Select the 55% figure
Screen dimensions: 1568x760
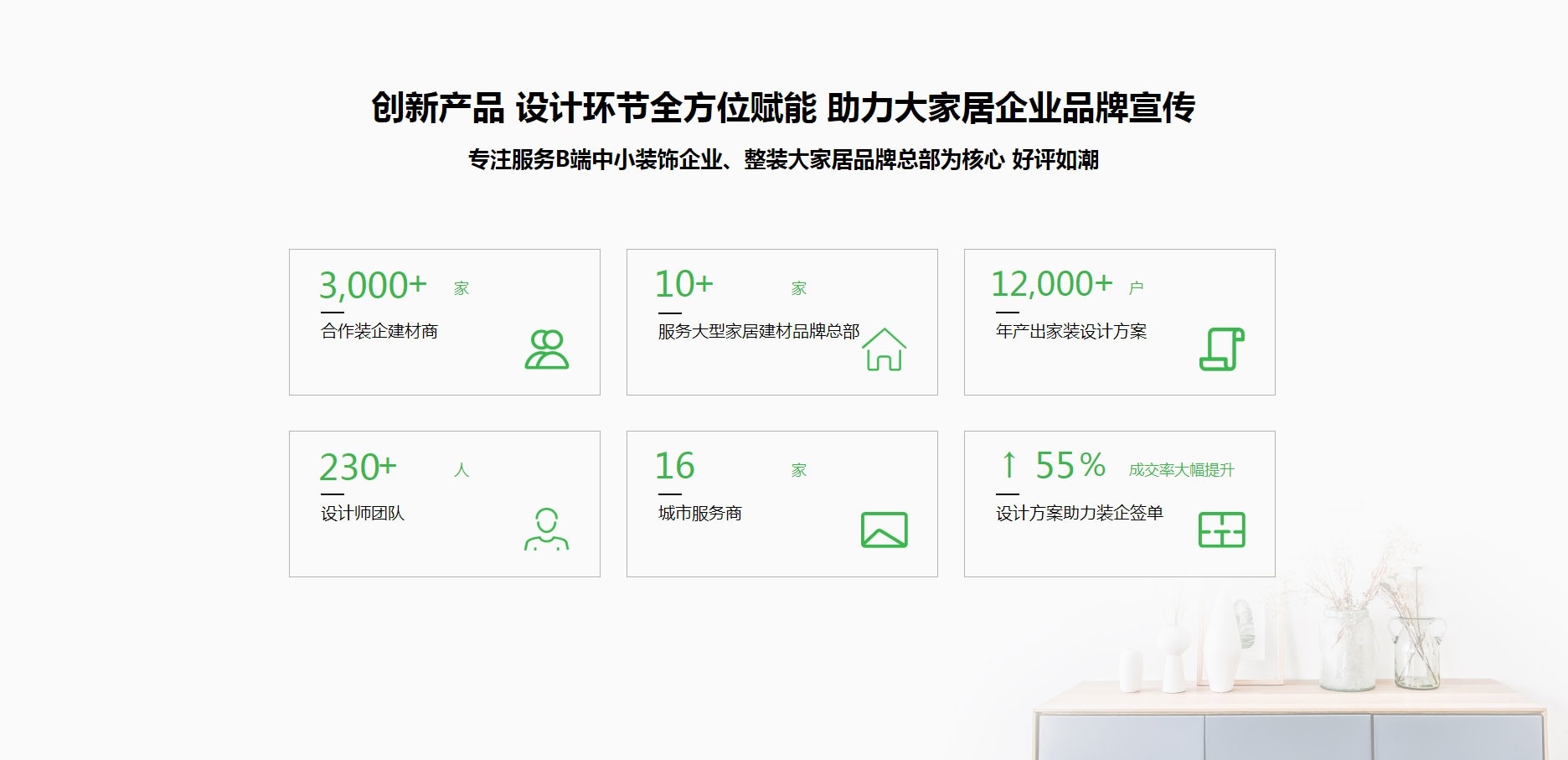[x=1070, y=466]
